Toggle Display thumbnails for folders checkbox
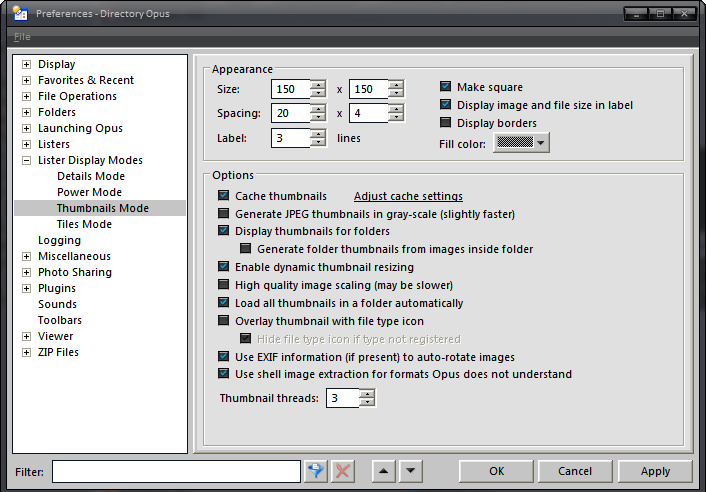The width and height of the screenshot is (706, 492). pos(223,230)
